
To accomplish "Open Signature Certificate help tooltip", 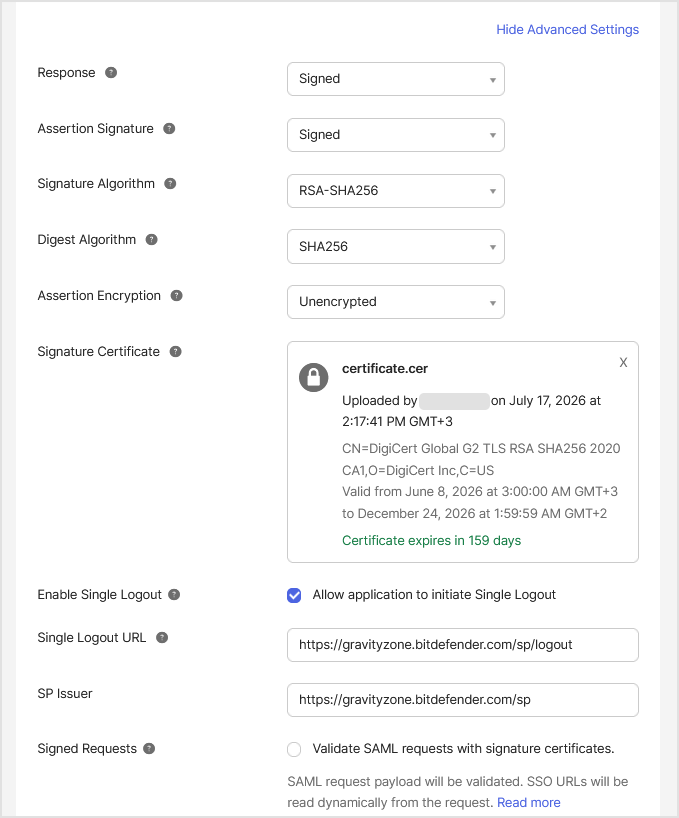I will [x=176, y=352].
